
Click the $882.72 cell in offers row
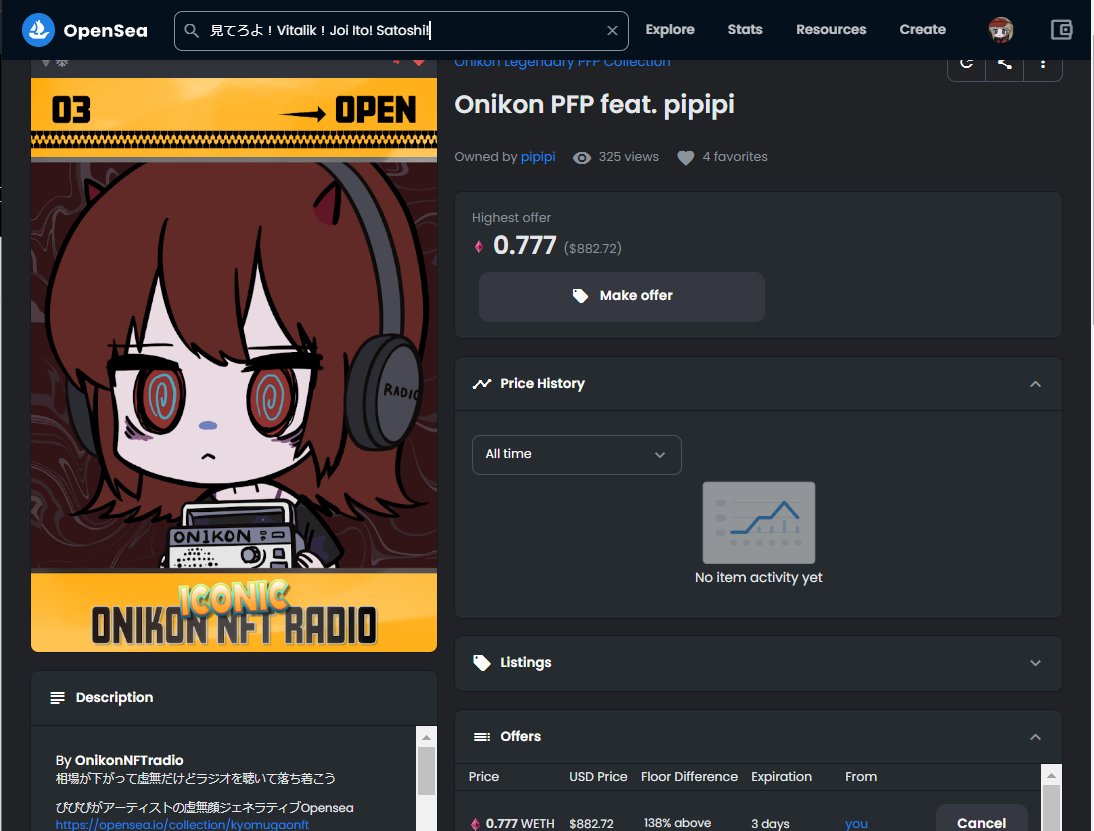tap(592, 823)
